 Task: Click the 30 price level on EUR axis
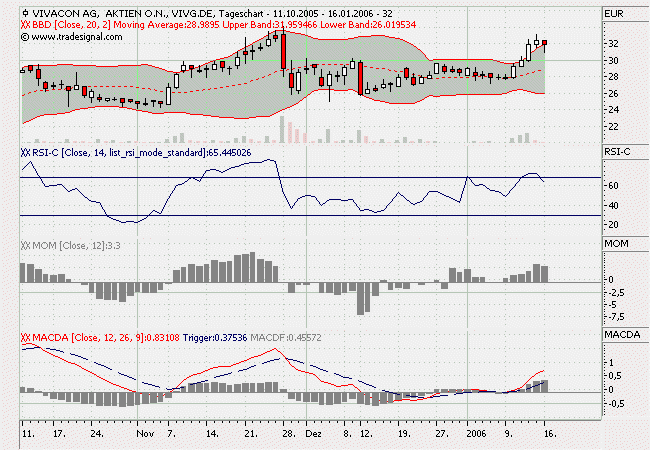[x=614, y=60]
